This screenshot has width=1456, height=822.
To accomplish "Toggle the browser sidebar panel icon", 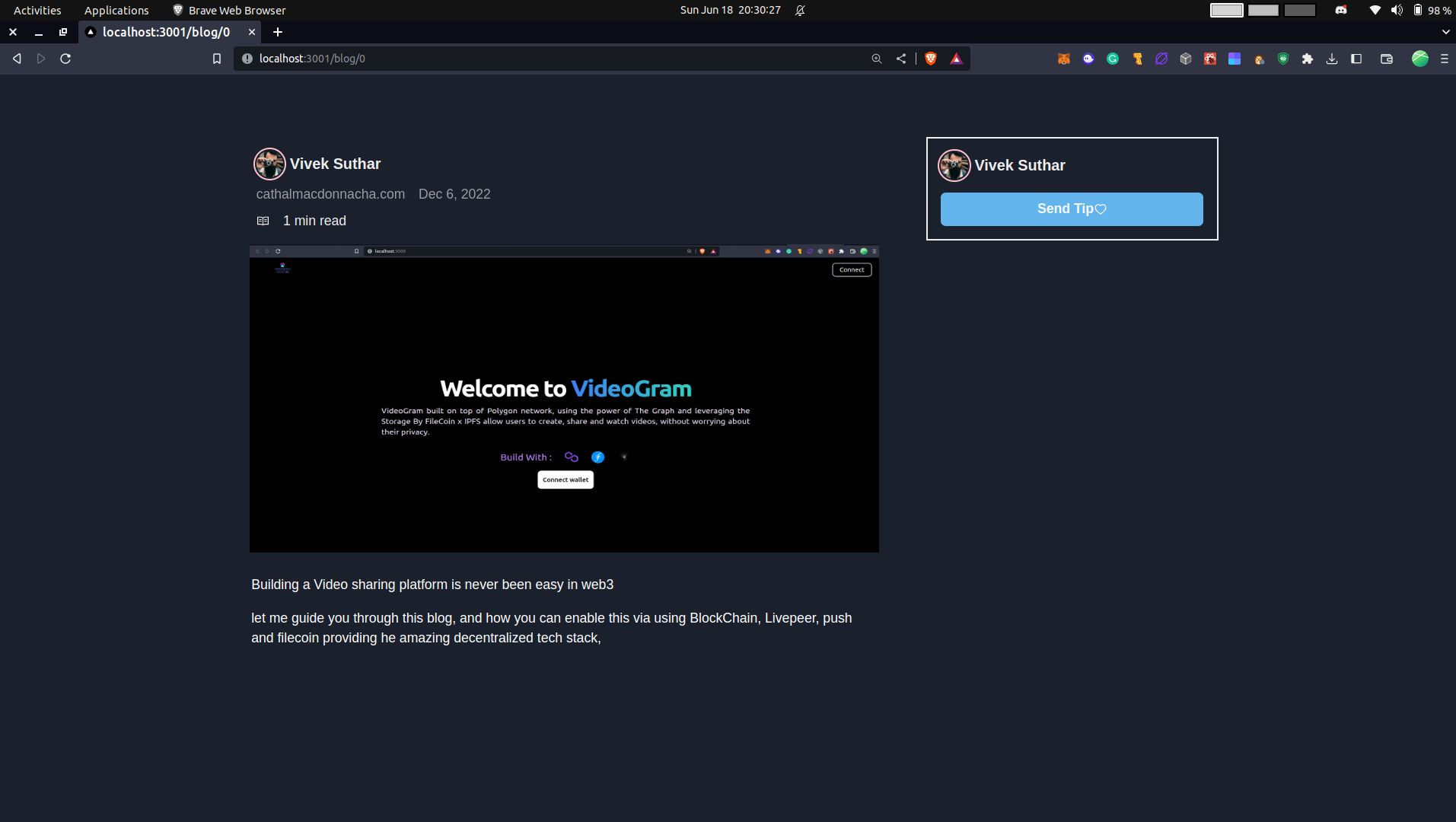I will (1356, 59).
